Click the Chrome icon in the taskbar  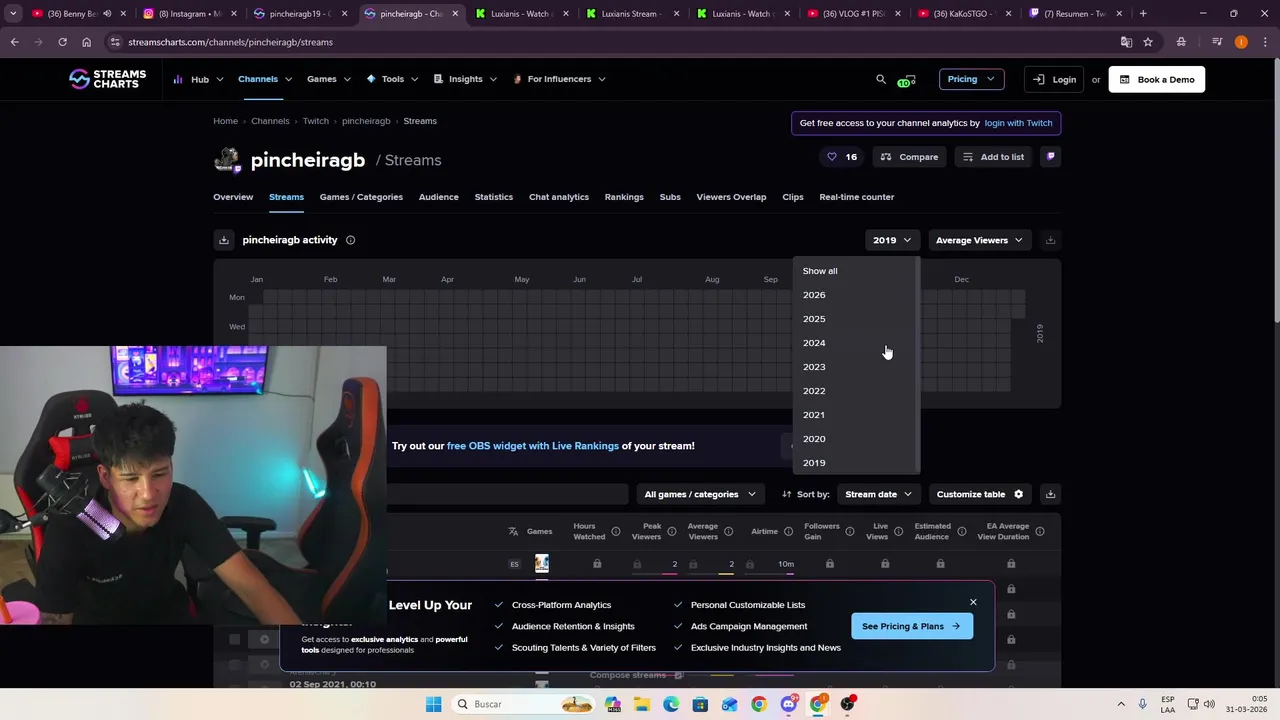coord(759,704)
